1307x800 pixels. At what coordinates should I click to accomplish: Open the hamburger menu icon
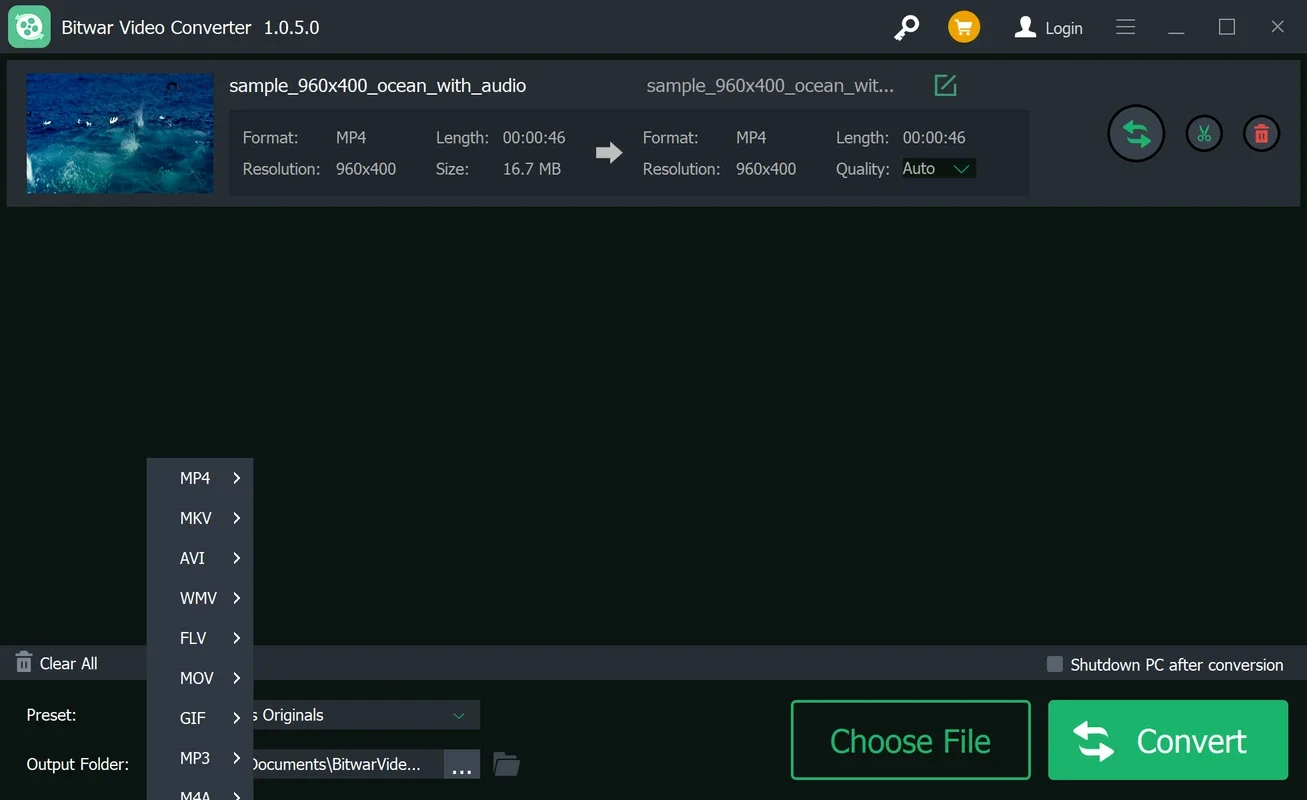pos(1126,27)
